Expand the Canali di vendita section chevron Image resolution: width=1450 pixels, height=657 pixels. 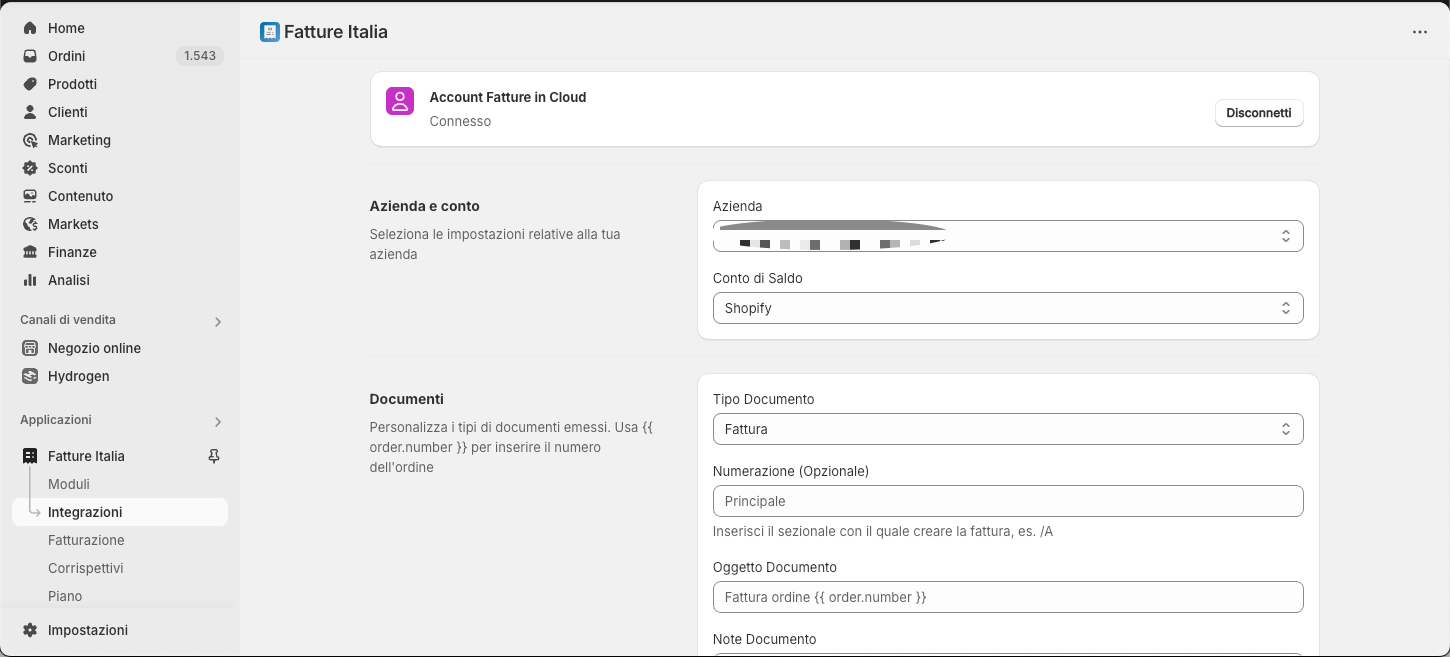pyautogui.click(x=218, y=322)
